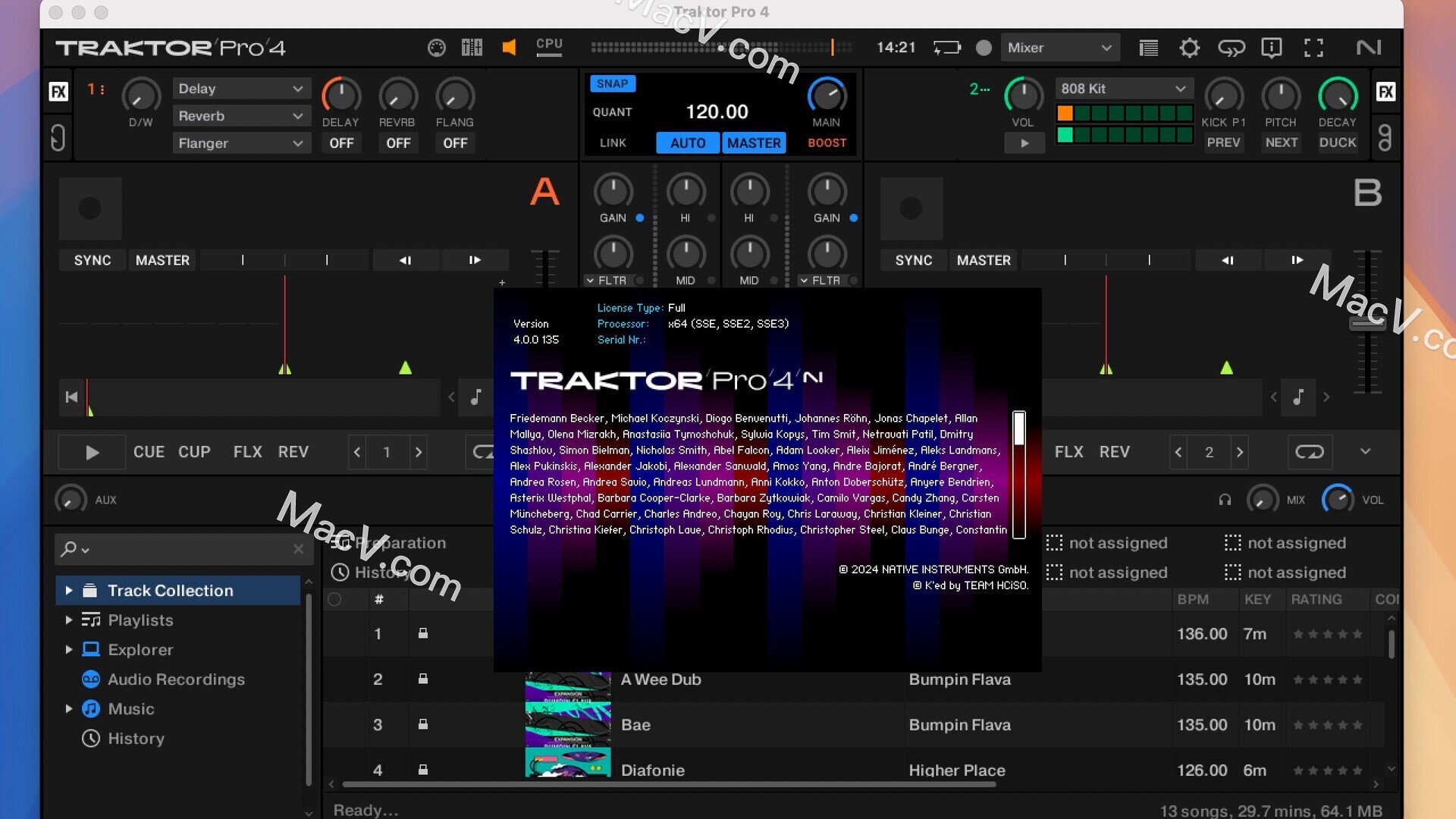Click the Track Collection menu item

(x=170, y=590)
